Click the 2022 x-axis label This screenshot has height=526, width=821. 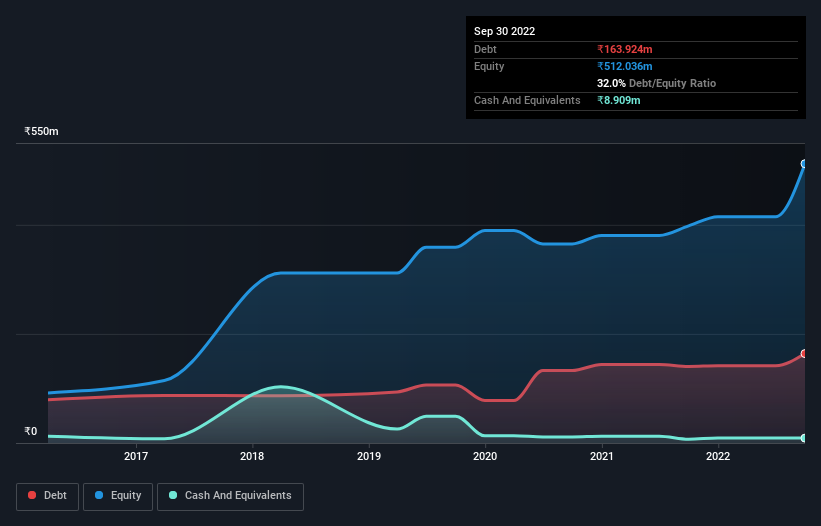click(x=718, y=456)
